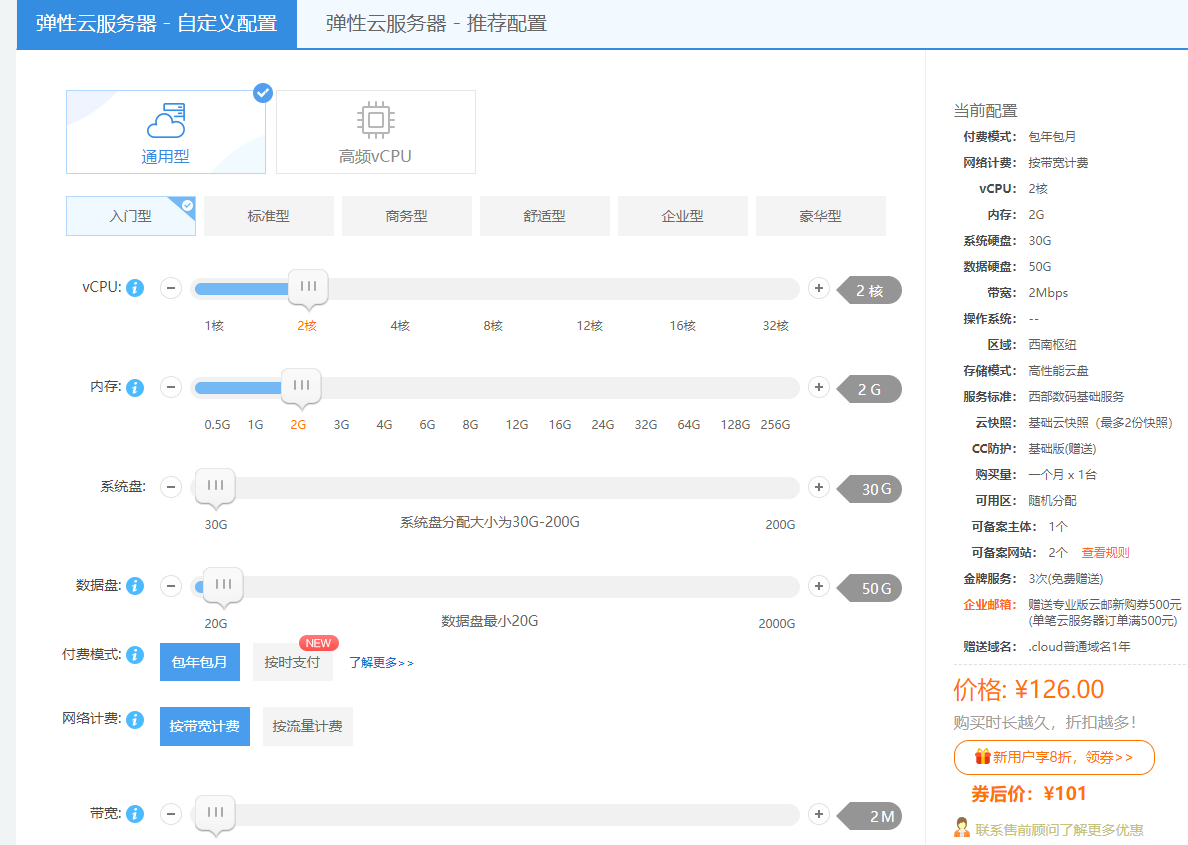Click the 价格: ¥126.00 text

1029,690
